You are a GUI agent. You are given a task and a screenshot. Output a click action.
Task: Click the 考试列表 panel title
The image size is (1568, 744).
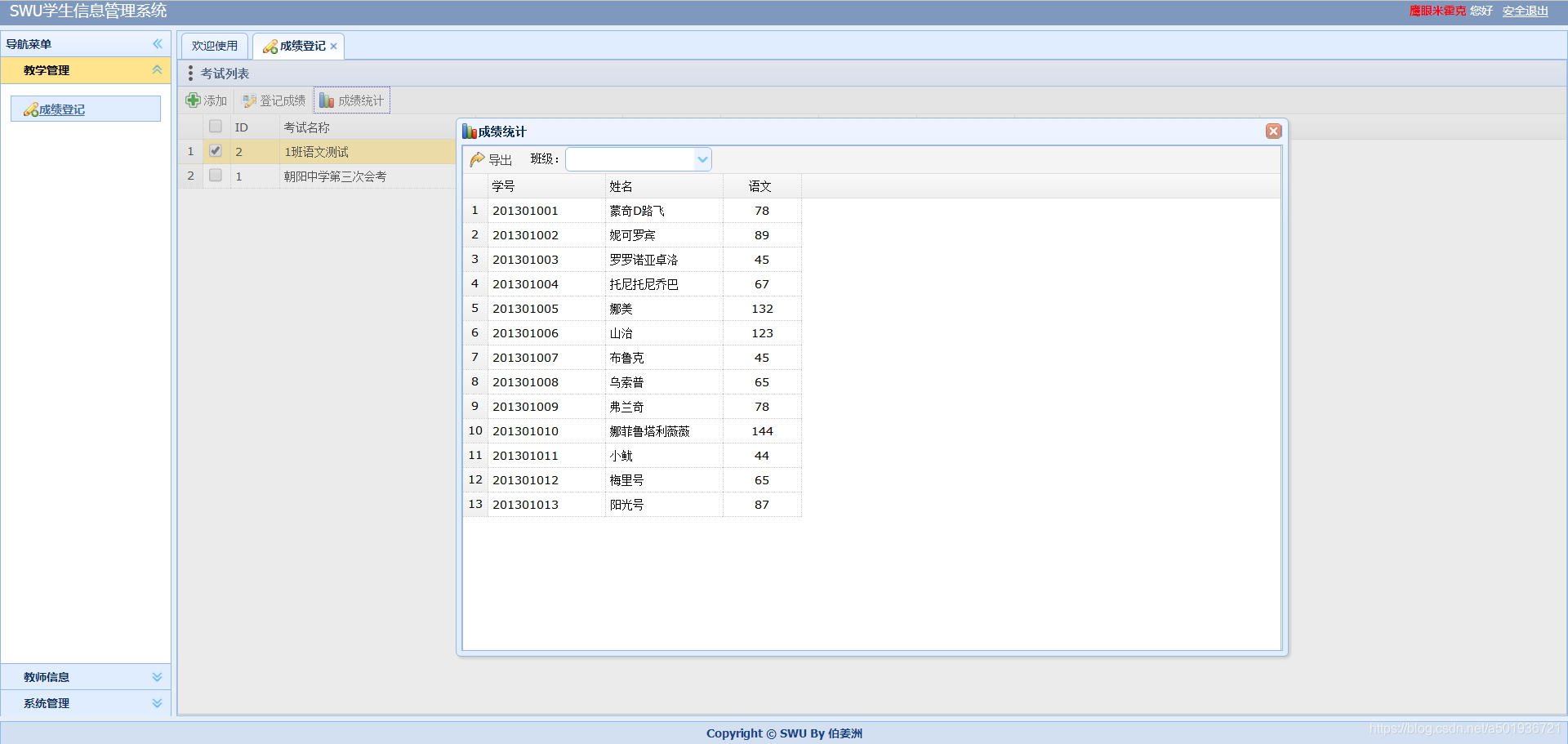pyautogui.click(x=225, y=74)
